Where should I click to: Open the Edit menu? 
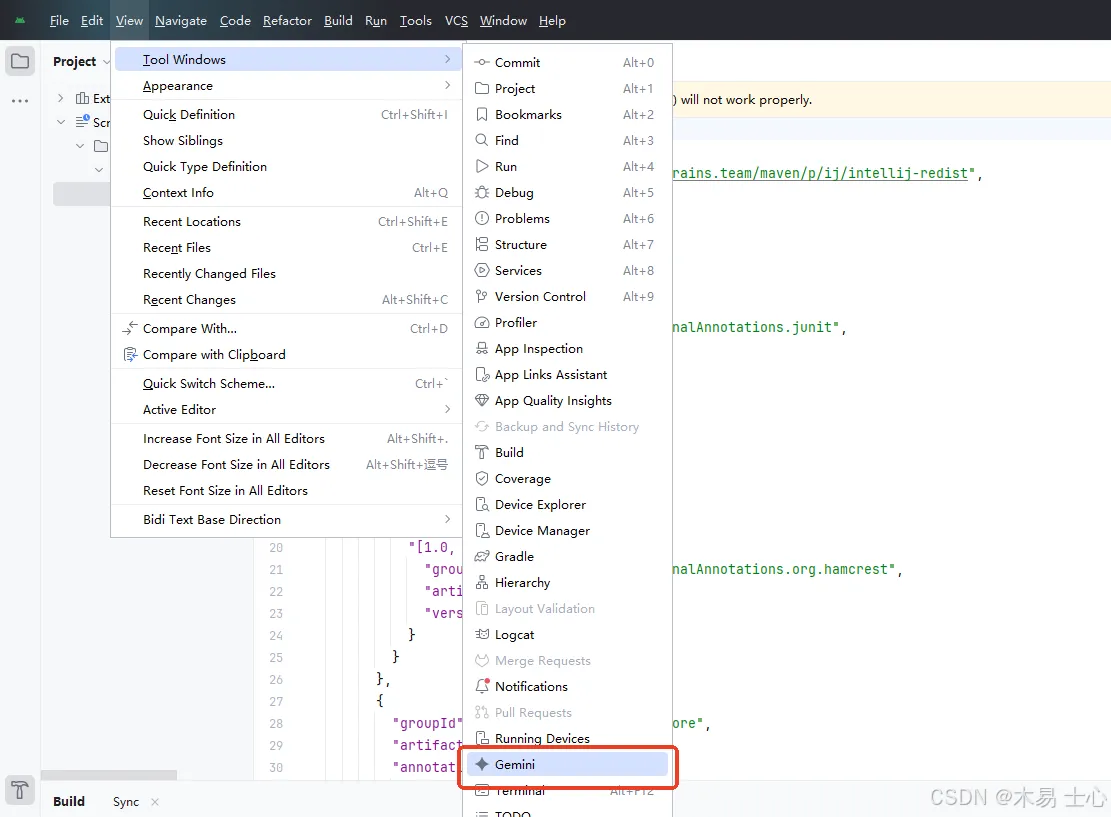(x=92, y=21)
